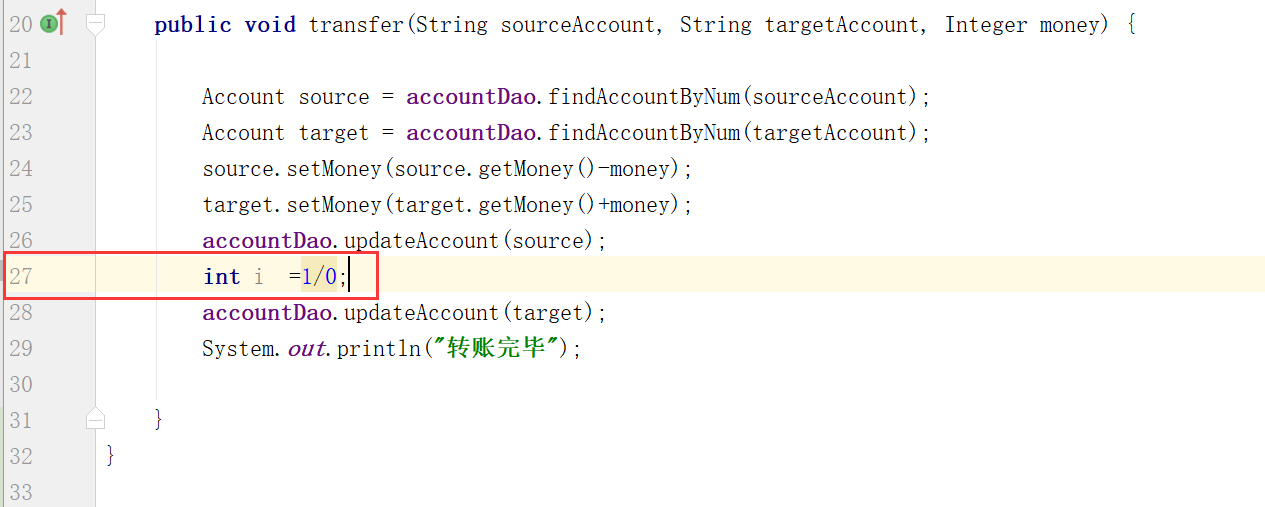This screenshot has width=1265, height=507.
Task: Place cursor on findAccountByNum call in line 22
Action: point(645,97)
